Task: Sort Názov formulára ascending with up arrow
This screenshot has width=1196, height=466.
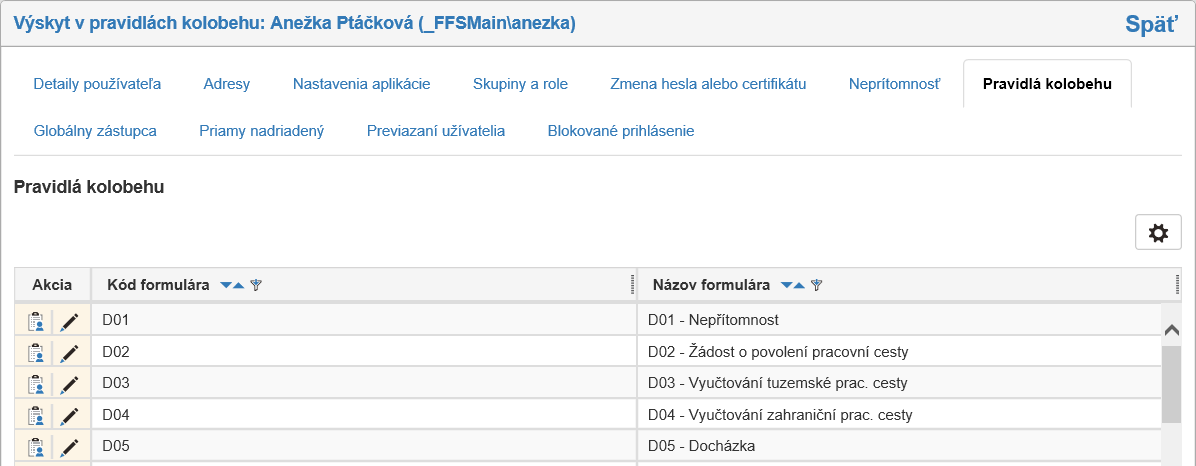Action: (x=799, y=286)
